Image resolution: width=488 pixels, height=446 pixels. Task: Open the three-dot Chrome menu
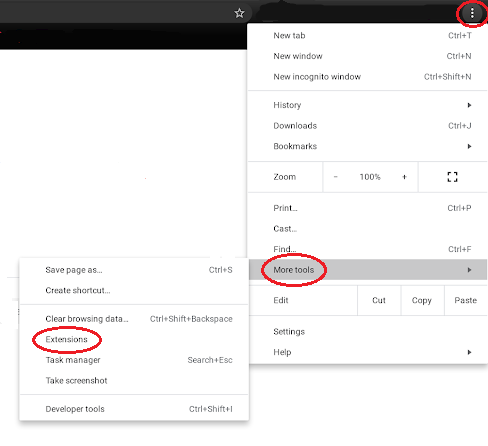pyautogui.click(x=472, y=13)
